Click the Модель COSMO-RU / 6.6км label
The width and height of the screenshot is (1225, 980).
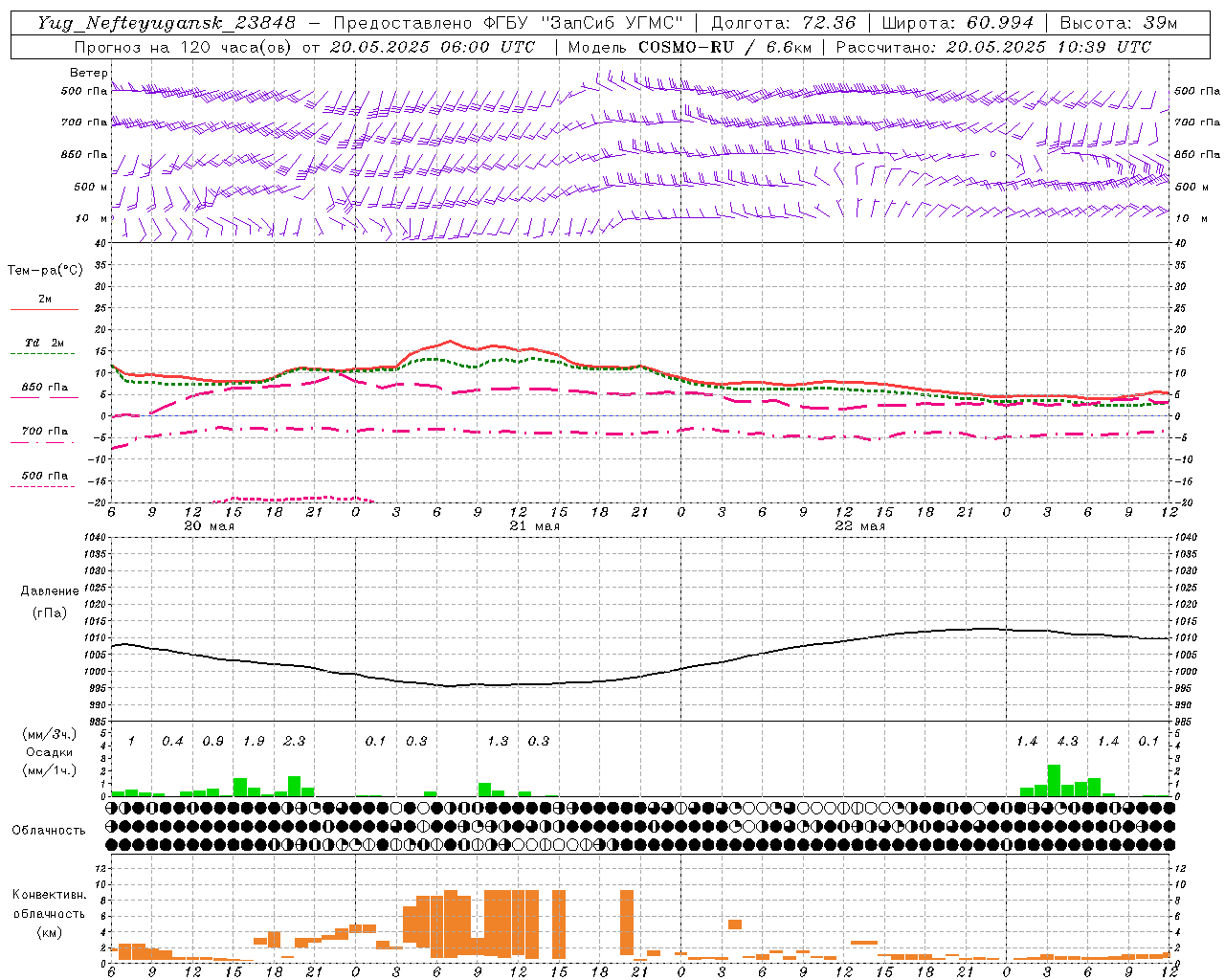pos(689,47)
